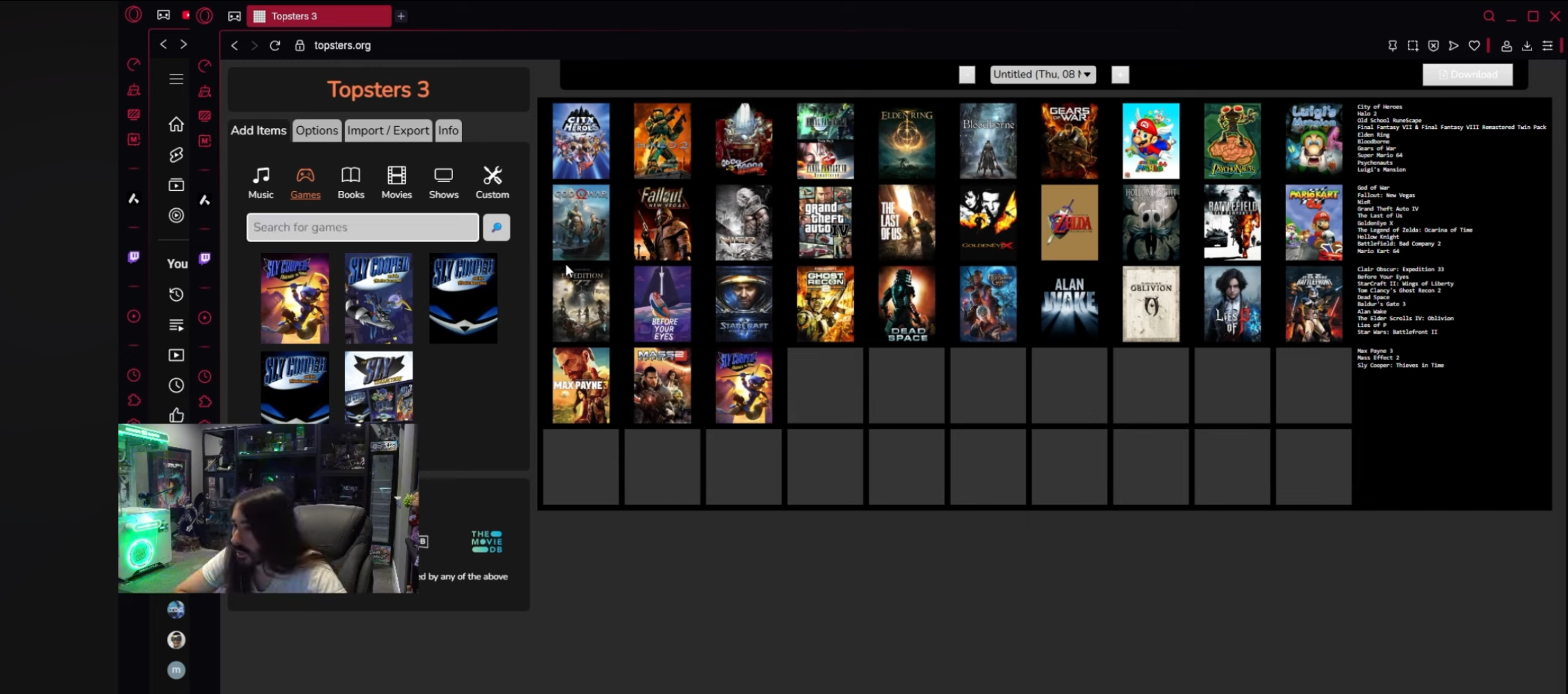
Task: Select the Mass Effect 2 cover
Action: click(662, 385)
